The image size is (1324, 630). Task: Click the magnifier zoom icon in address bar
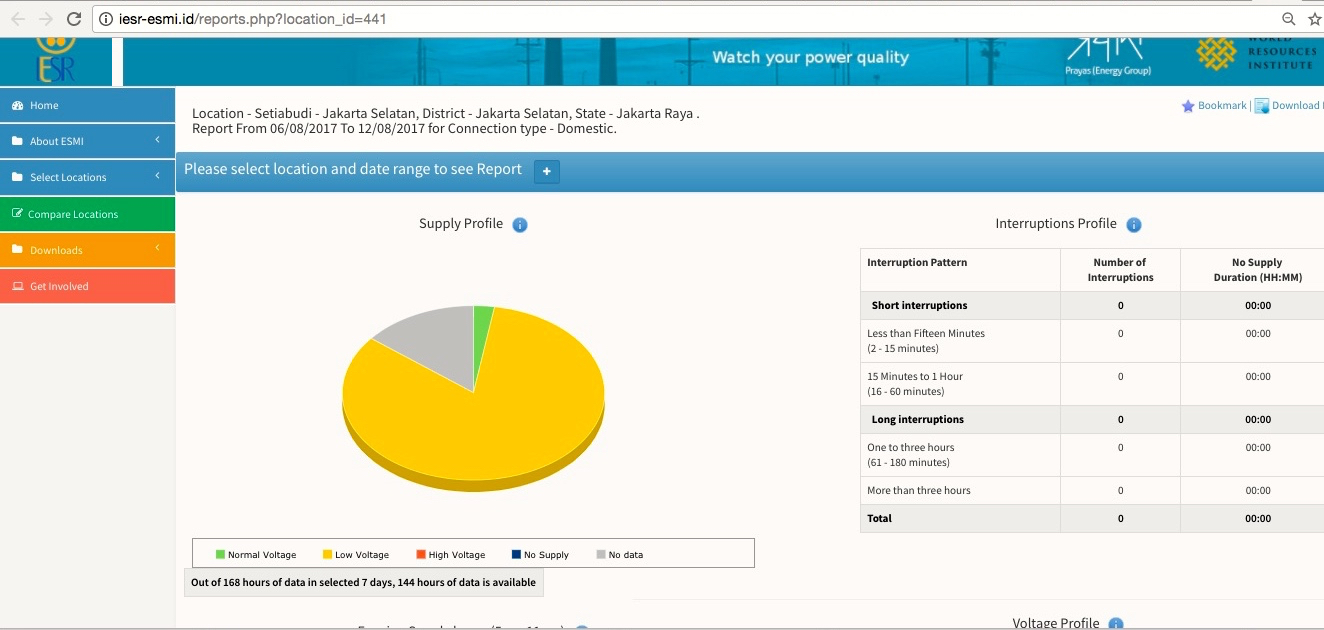click(1289, 19)
